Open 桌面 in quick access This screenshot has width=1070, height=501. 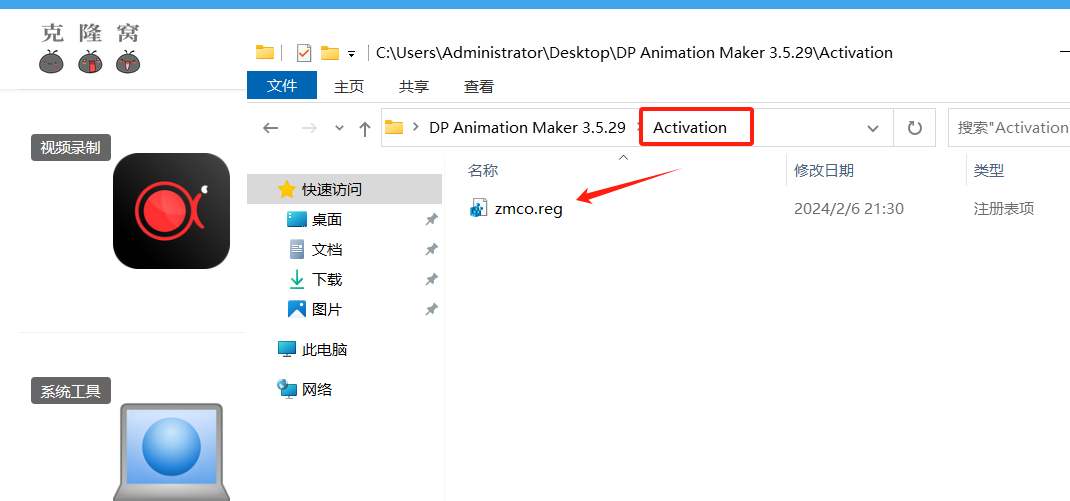click(327, 219)
